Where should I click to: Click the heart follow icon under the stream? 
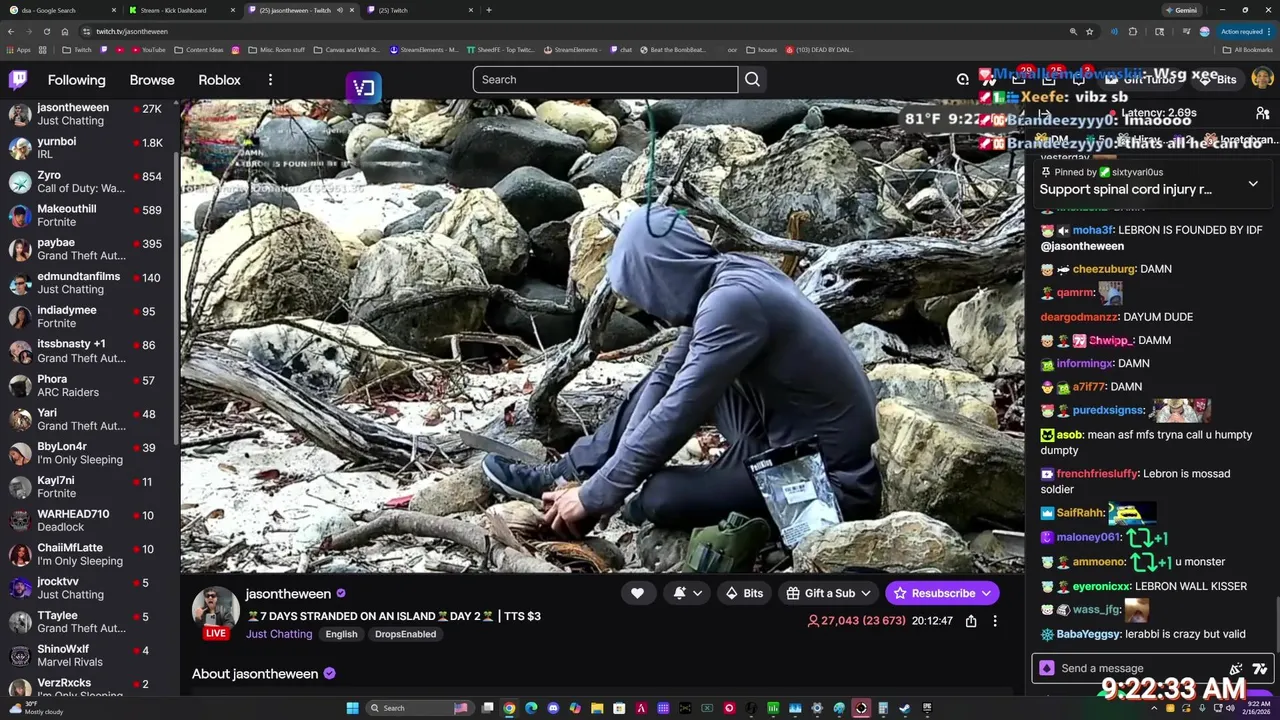(637, 593)
